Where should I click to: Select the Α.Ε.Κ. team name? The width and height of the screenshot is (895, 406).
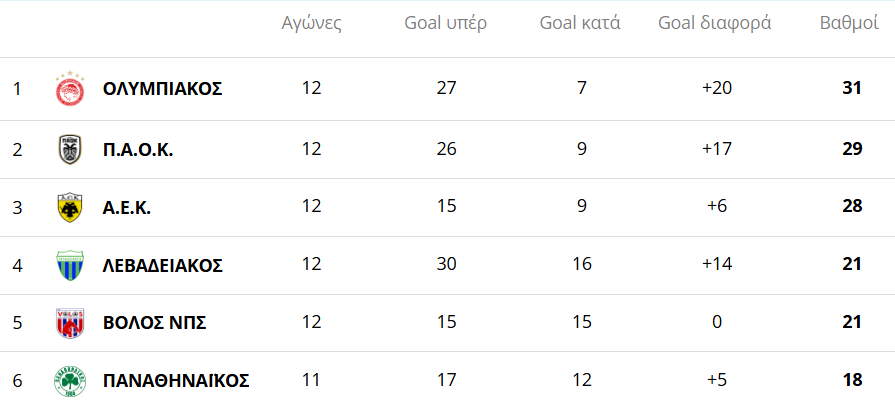coord(127,207)
